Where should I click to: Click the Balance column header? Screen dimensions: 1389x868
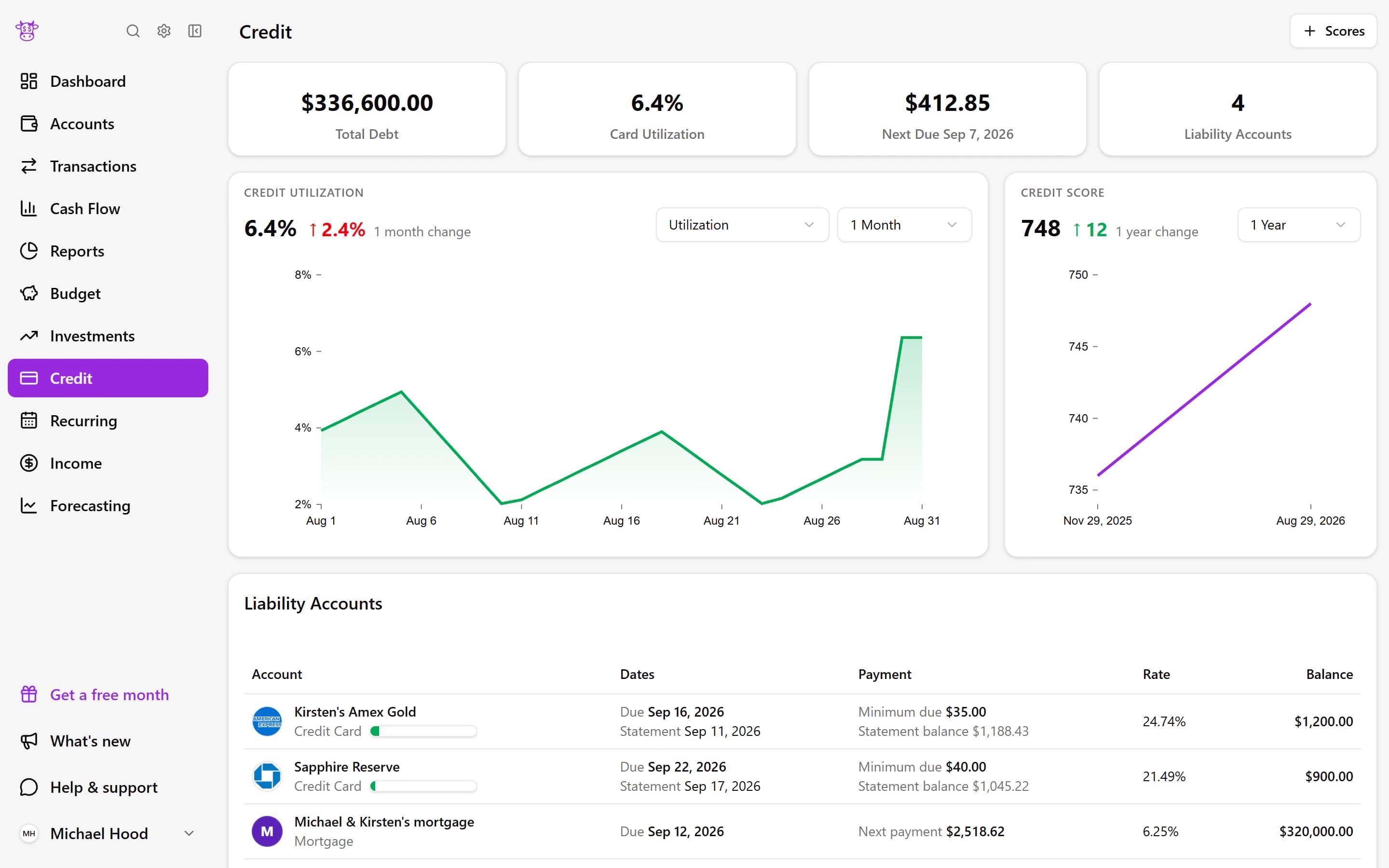(x=1329, y=675)
